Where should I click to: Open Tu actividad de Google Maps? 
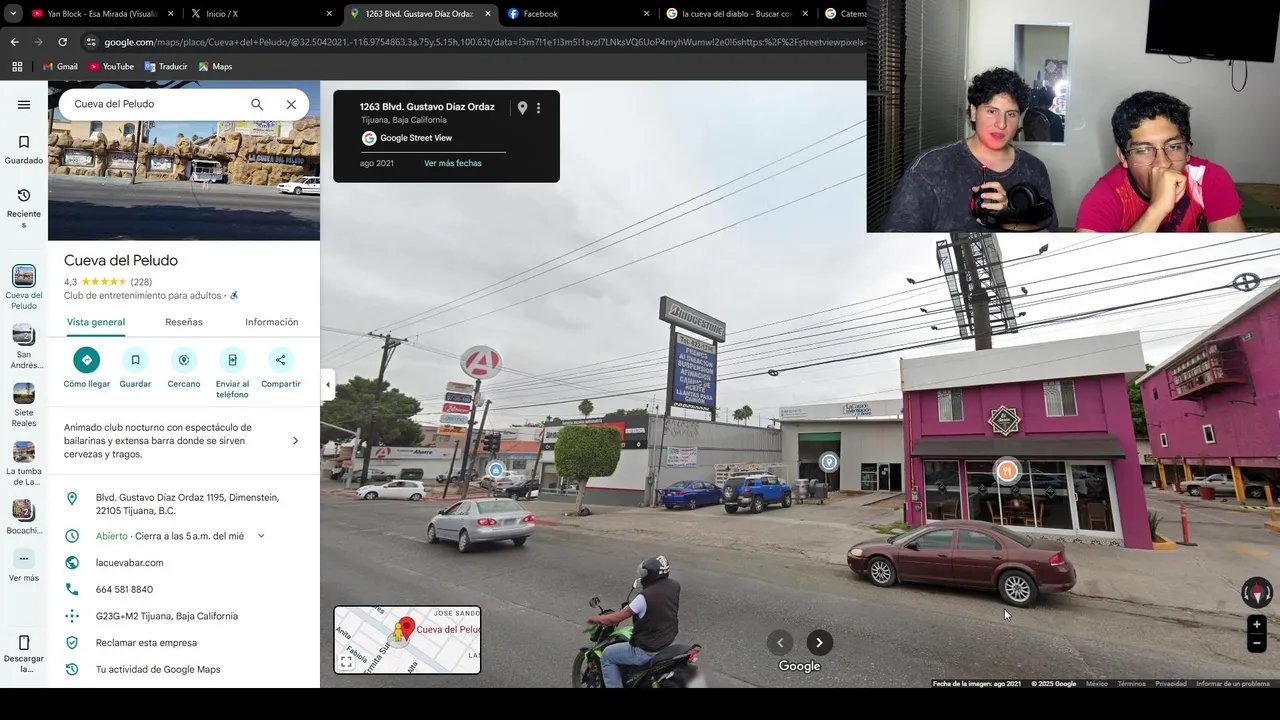(x=158, y=670)
